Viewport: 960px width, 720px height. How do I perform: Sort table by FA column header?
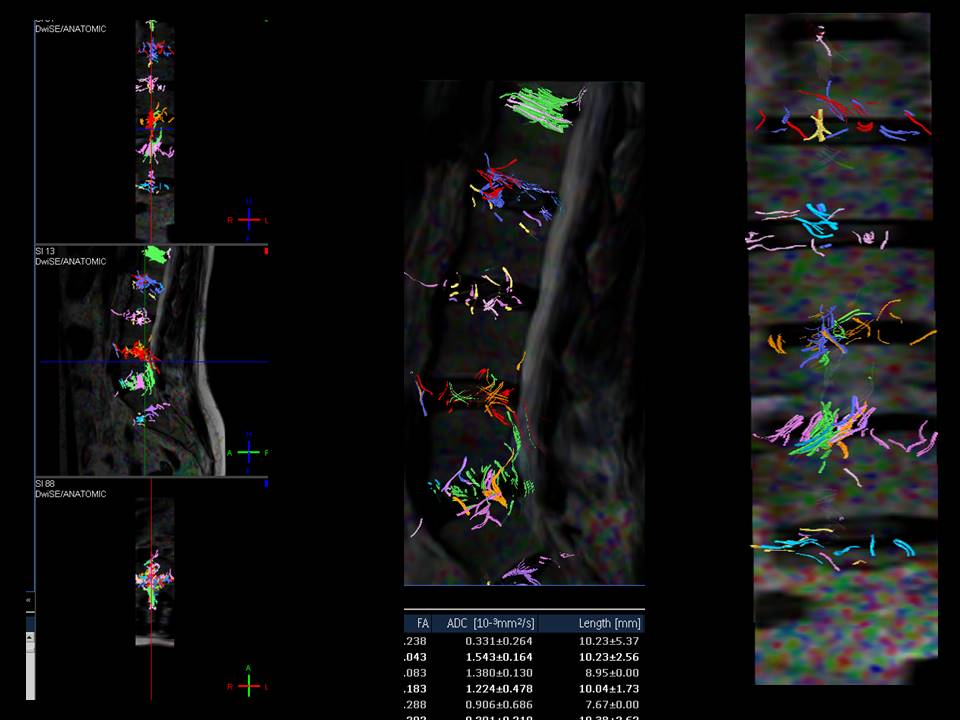pyautogui.click(x=422, y=623)
